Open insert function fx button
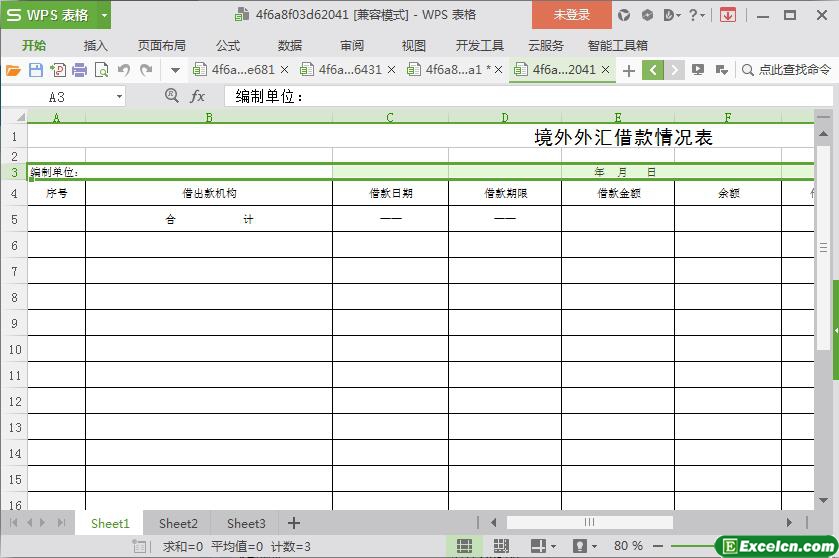This screenshot has width=839, height=558. 197,96
